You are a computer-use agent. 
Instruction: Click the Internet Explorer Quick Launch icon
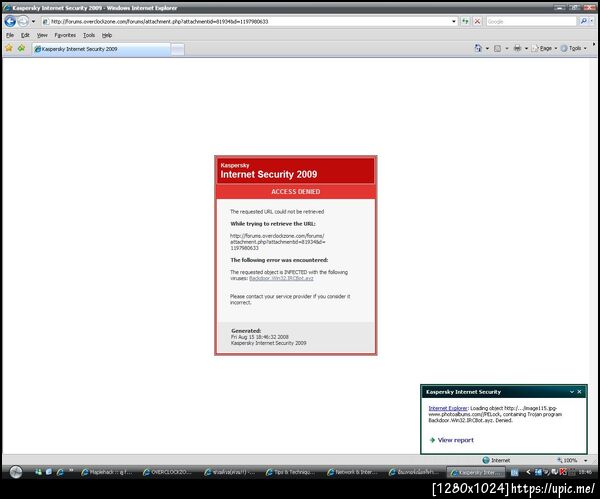[60, 472]
